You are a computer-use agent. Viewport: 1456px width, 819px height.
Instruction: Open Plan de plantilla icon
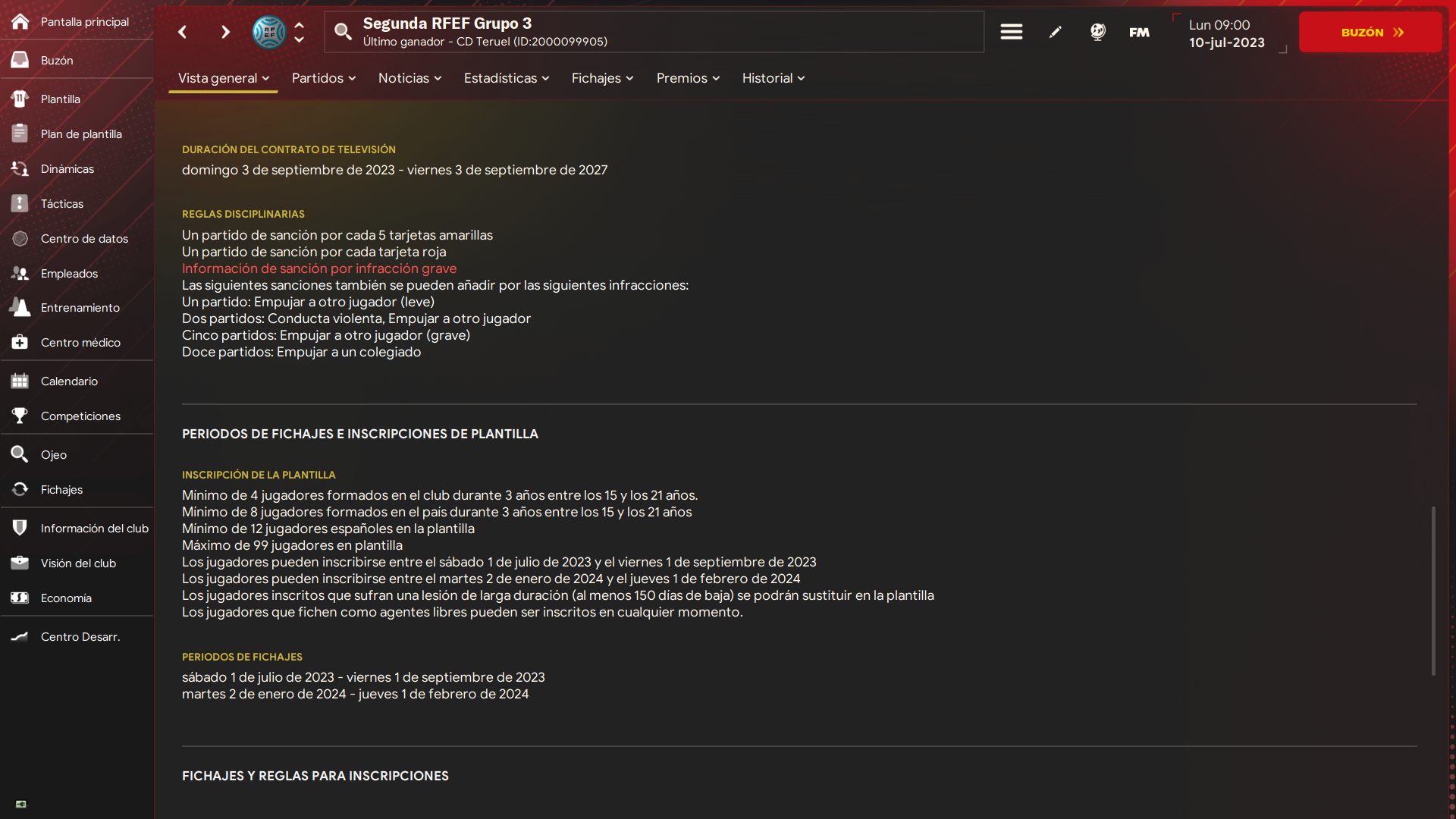[x=20, y=133]
